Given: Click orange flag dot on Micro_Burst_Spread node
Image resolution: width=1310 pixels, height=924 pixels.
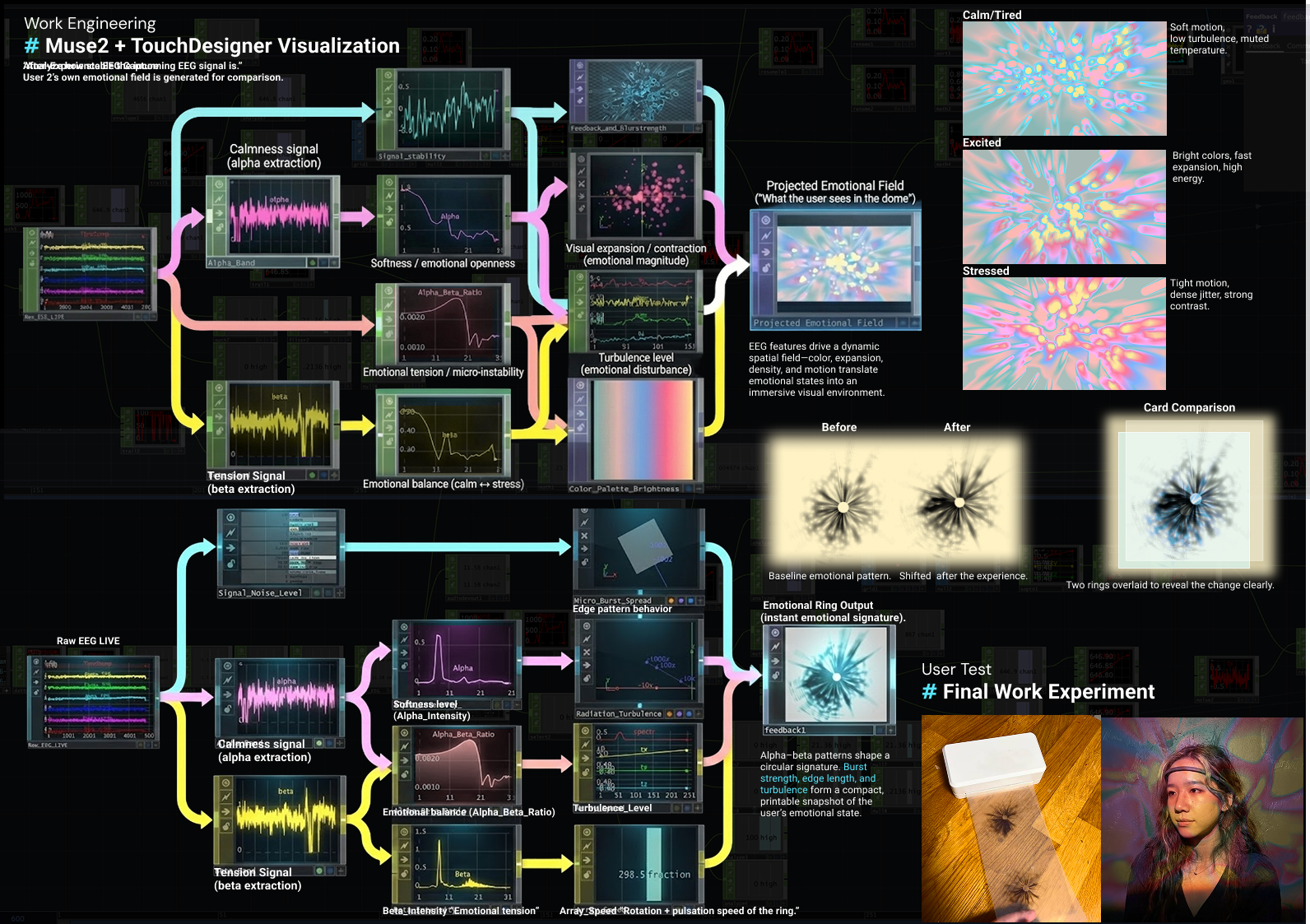Looking at the screenshot, I should (671, 601).
